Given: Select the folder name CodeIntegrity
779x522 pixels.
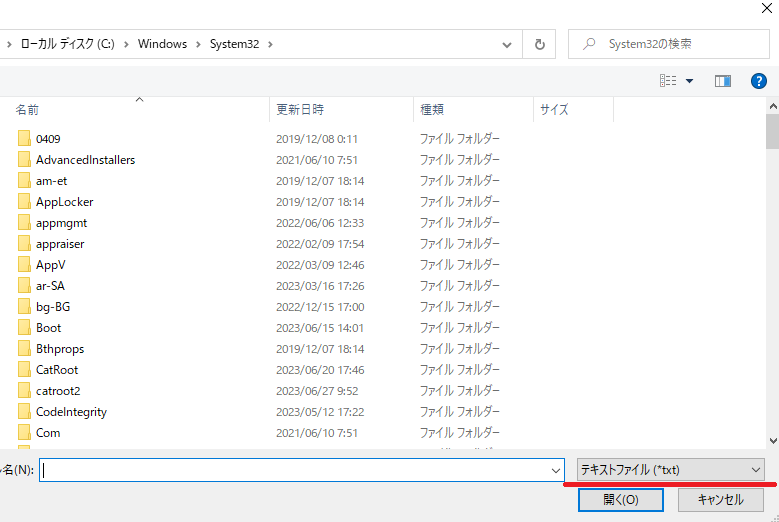Looking at the screenshot, I should point(72,412).
